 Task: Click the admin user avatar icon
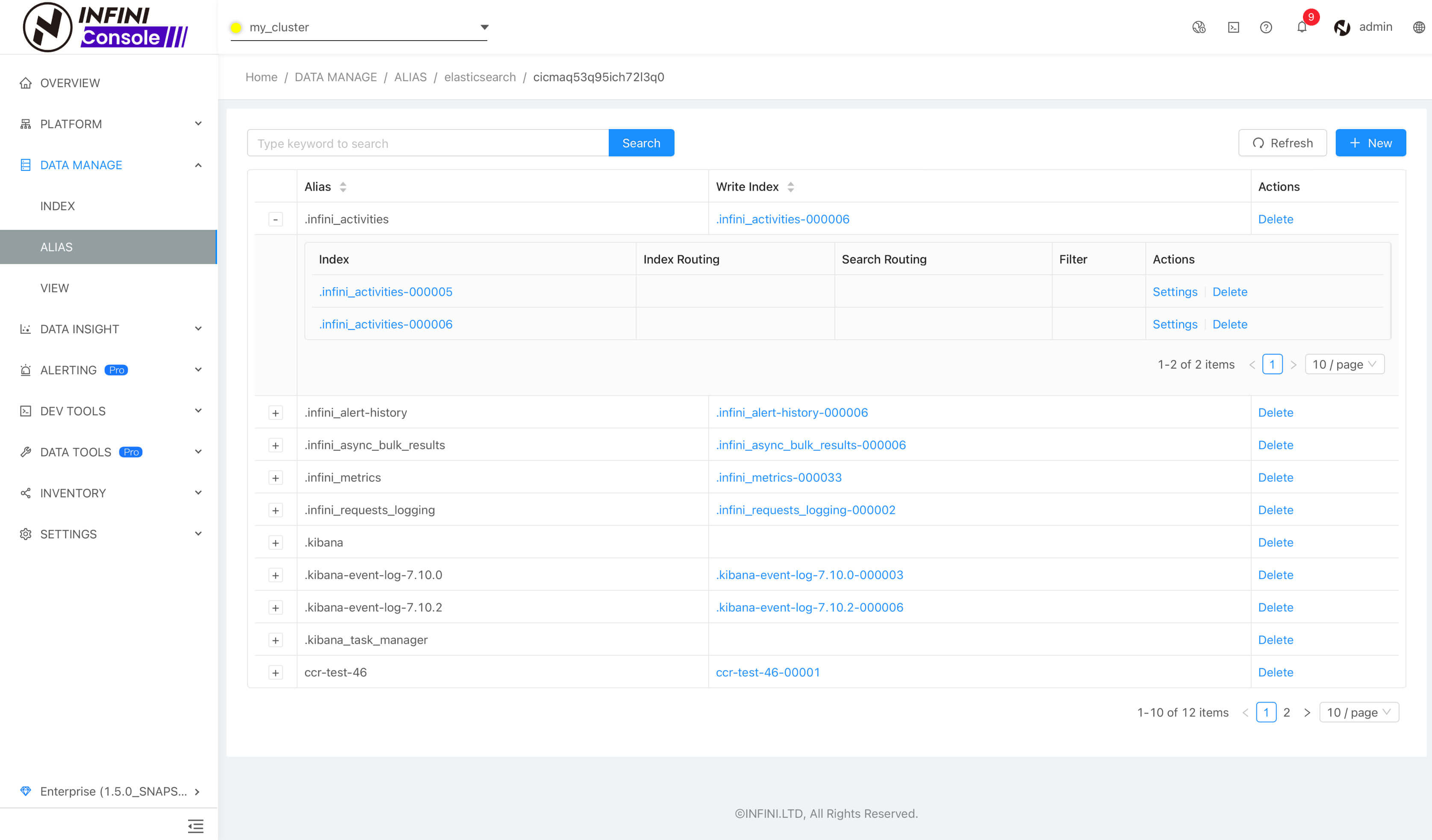1342,27
